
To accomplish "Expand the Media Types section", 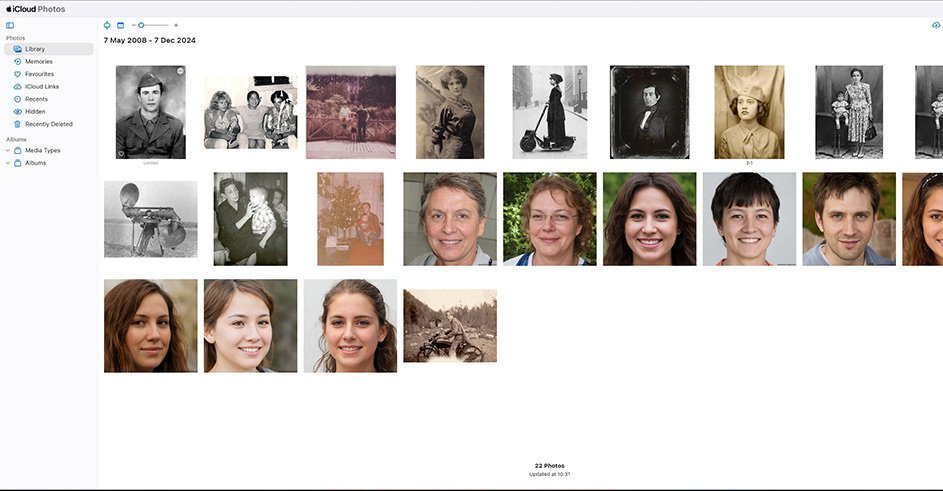I will (8, 150).
